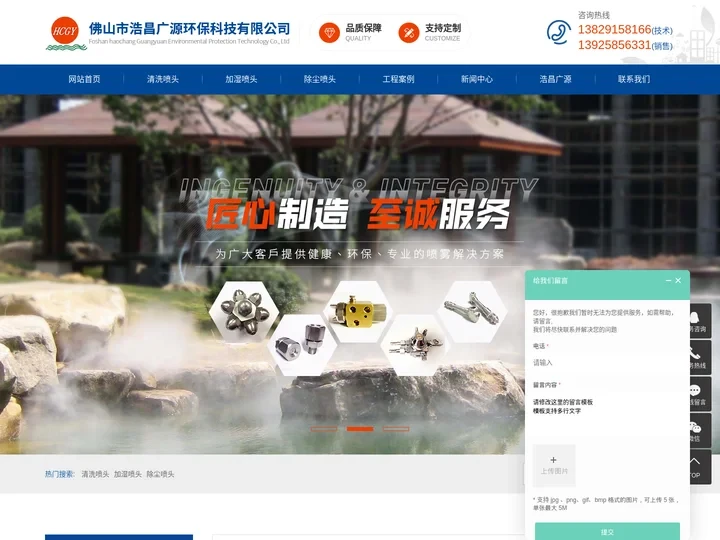The height and width of the screenshot is (540, 720).
Task: Select the active orange banner slide indicator
Action: click(x=359, y=429)
